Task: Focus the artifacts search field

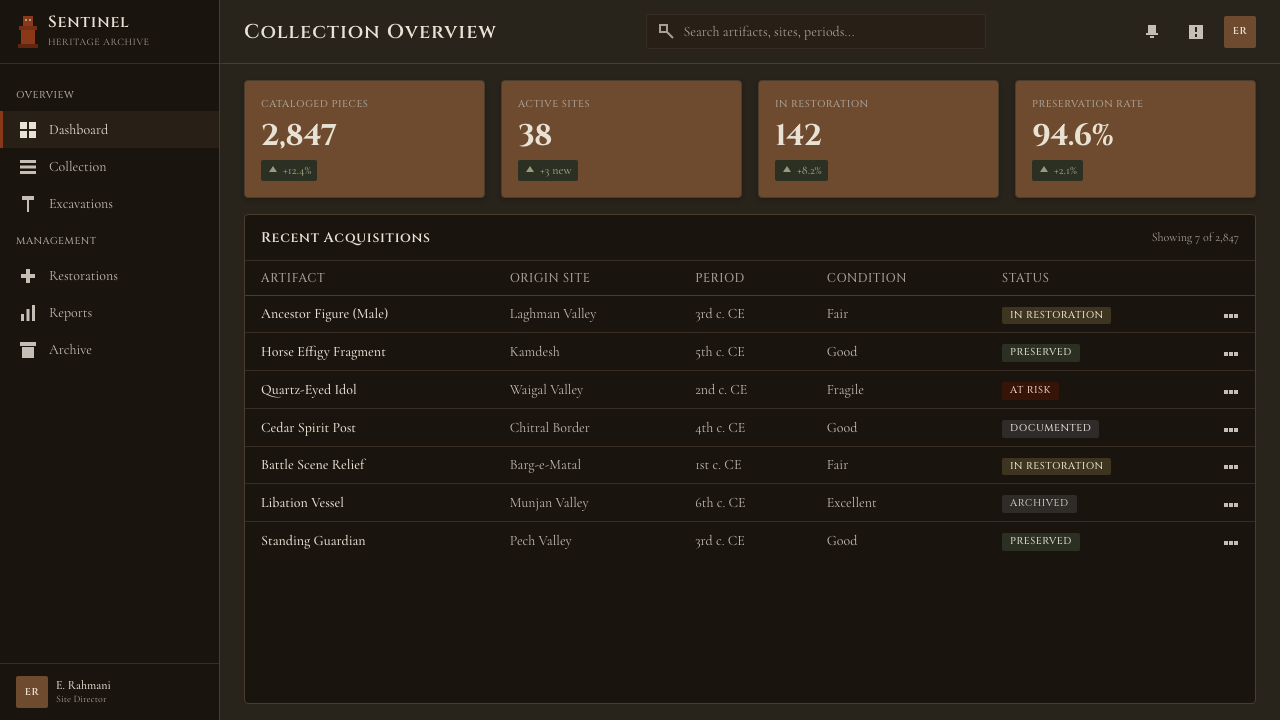Action: [816, 32]
